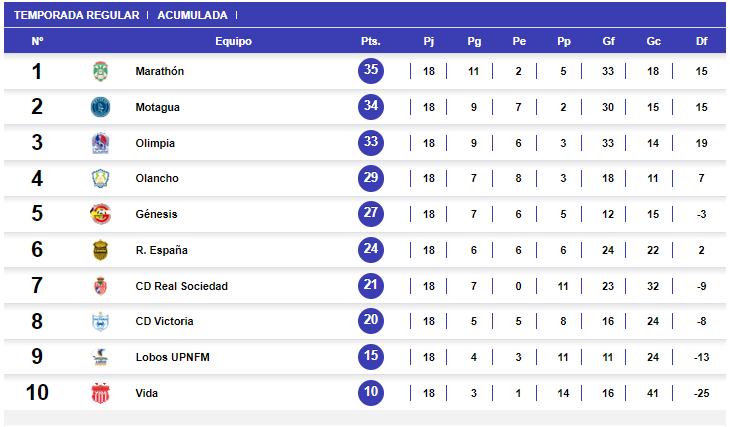The width and height of the screenshot is (730, 427).
Task: Click the Marathón team crest icon
Action: pyautogui.click(x=99, y=72)
